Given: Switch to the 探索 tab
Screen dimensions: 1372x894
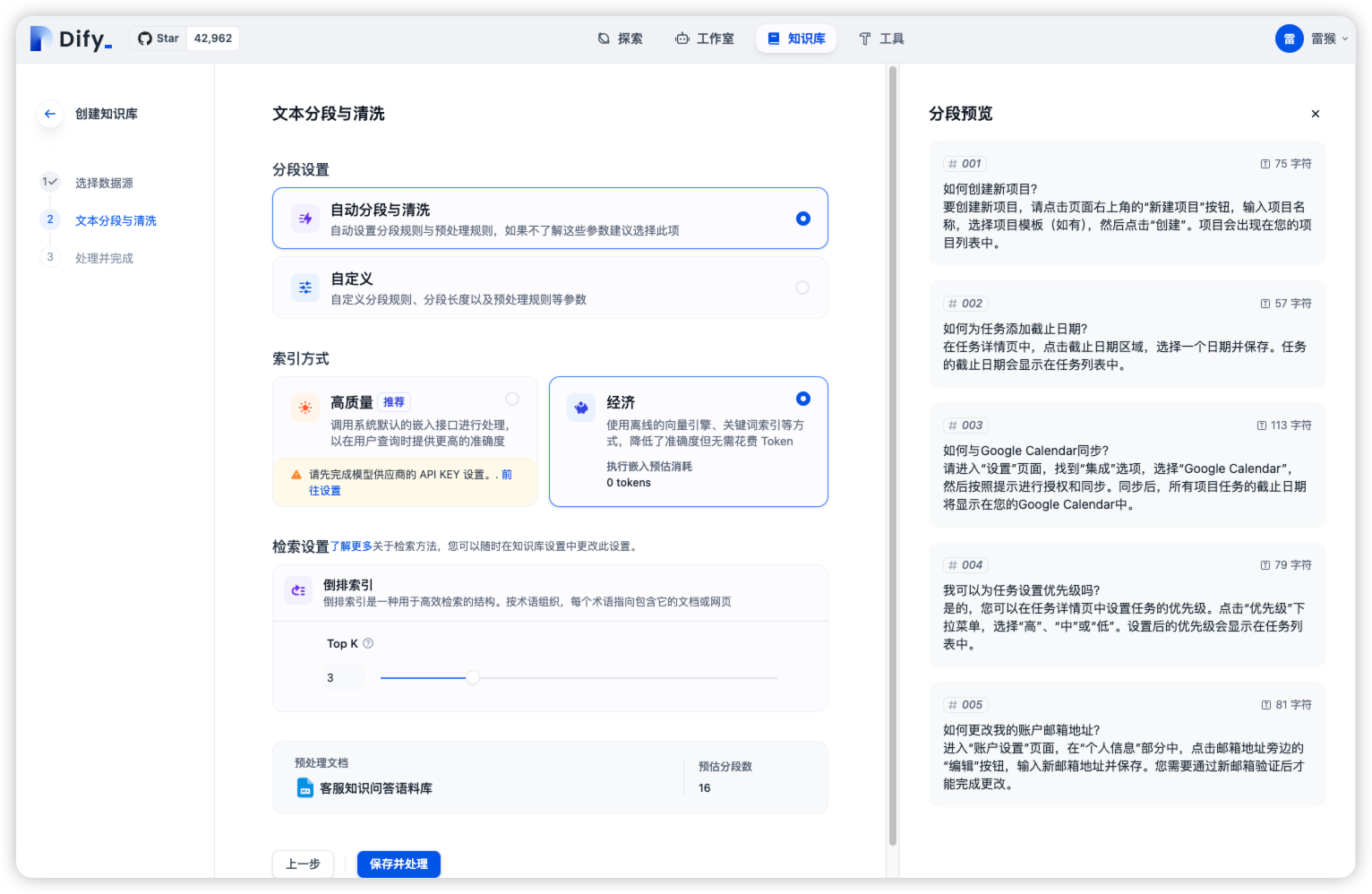Looking at the screenshot, I should (x=621, y=39).
